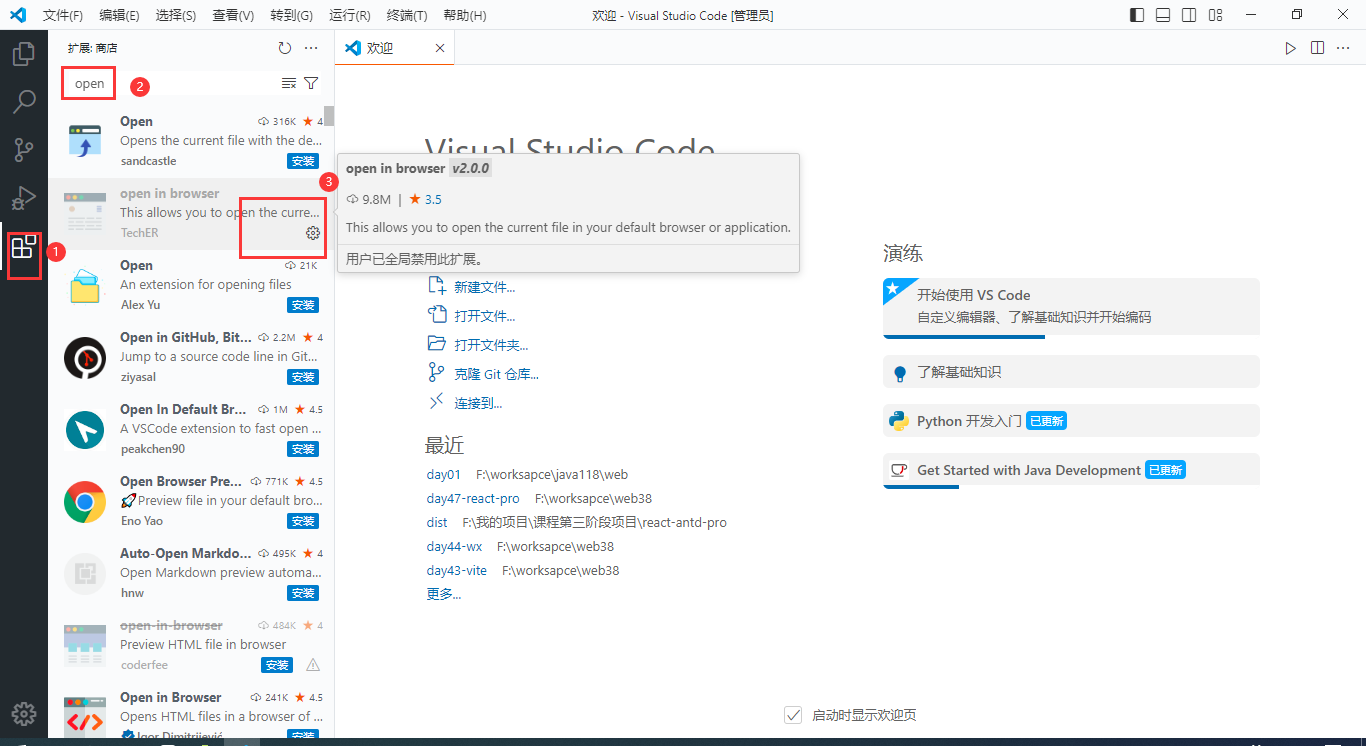This screenshot has height=746, width=1366.
Task: Close the 欢迎 tab
Action: point(440,48)
